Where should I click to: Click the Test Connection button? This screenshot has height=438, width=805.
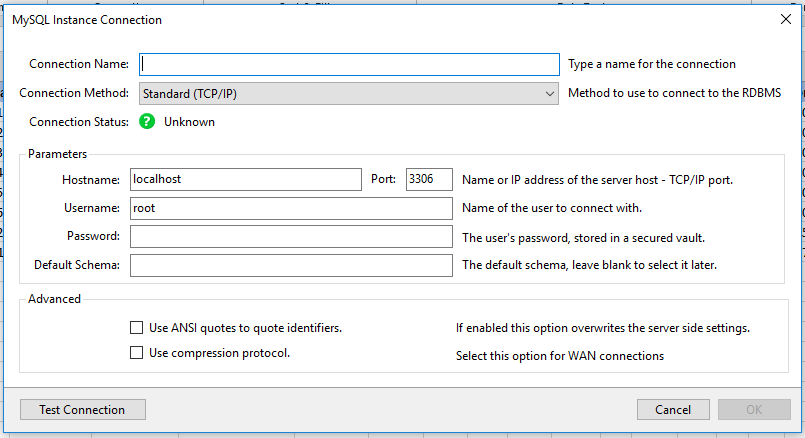83,410
